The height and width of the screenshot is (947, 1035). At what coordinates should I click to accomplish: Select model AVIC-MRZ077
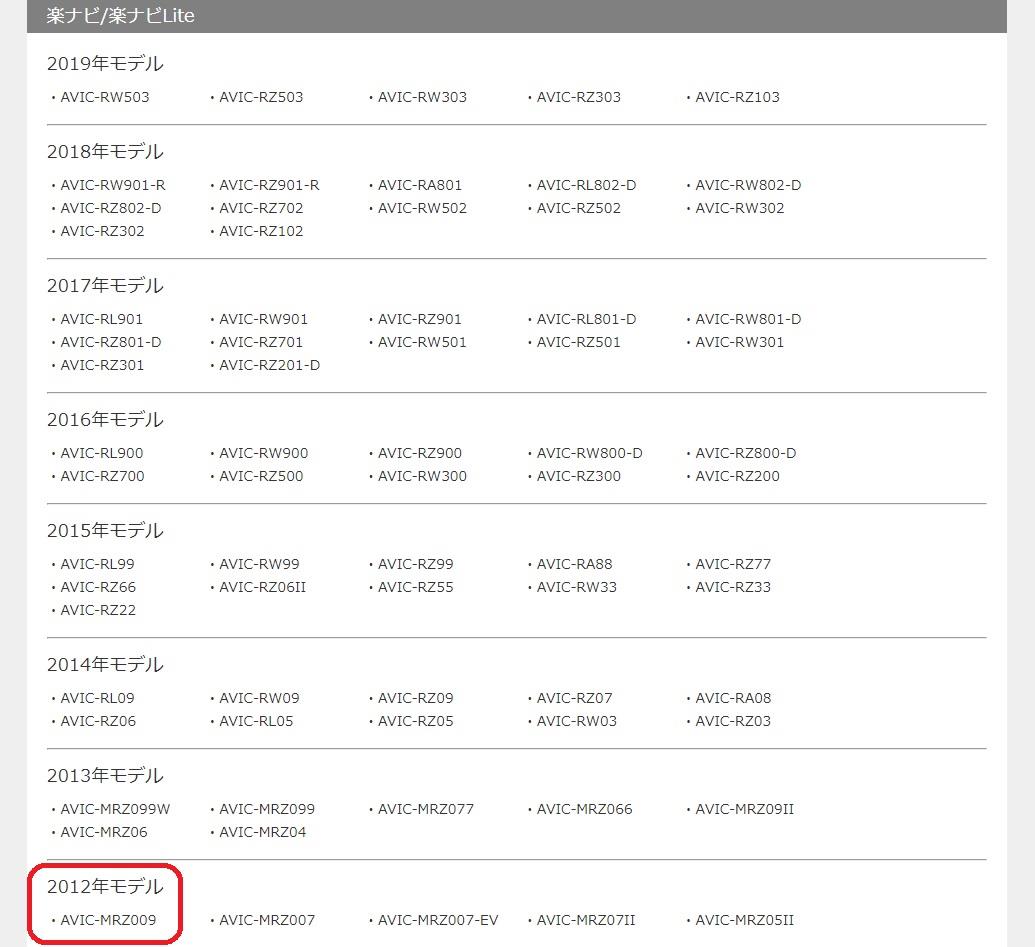(x=426, y=809)
